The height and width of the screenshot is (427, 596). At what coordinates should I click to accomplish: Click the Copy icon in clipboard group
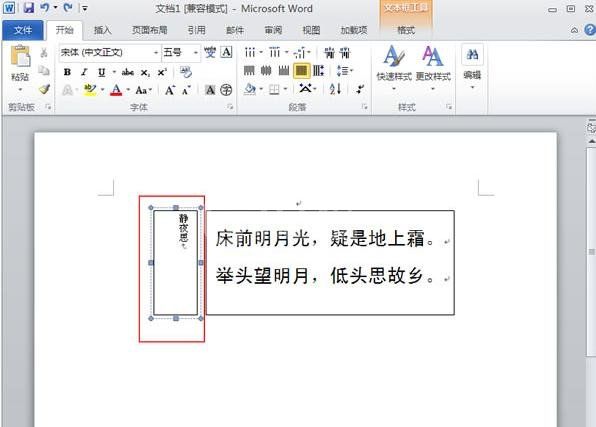click(x=44, y=70)
